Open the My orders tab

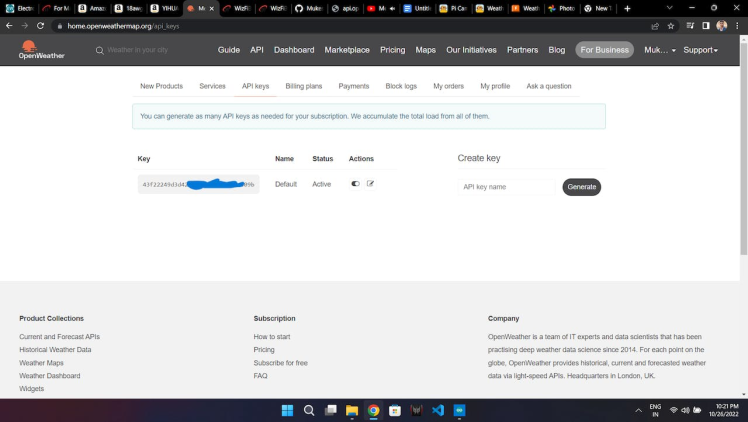(448, 86)
